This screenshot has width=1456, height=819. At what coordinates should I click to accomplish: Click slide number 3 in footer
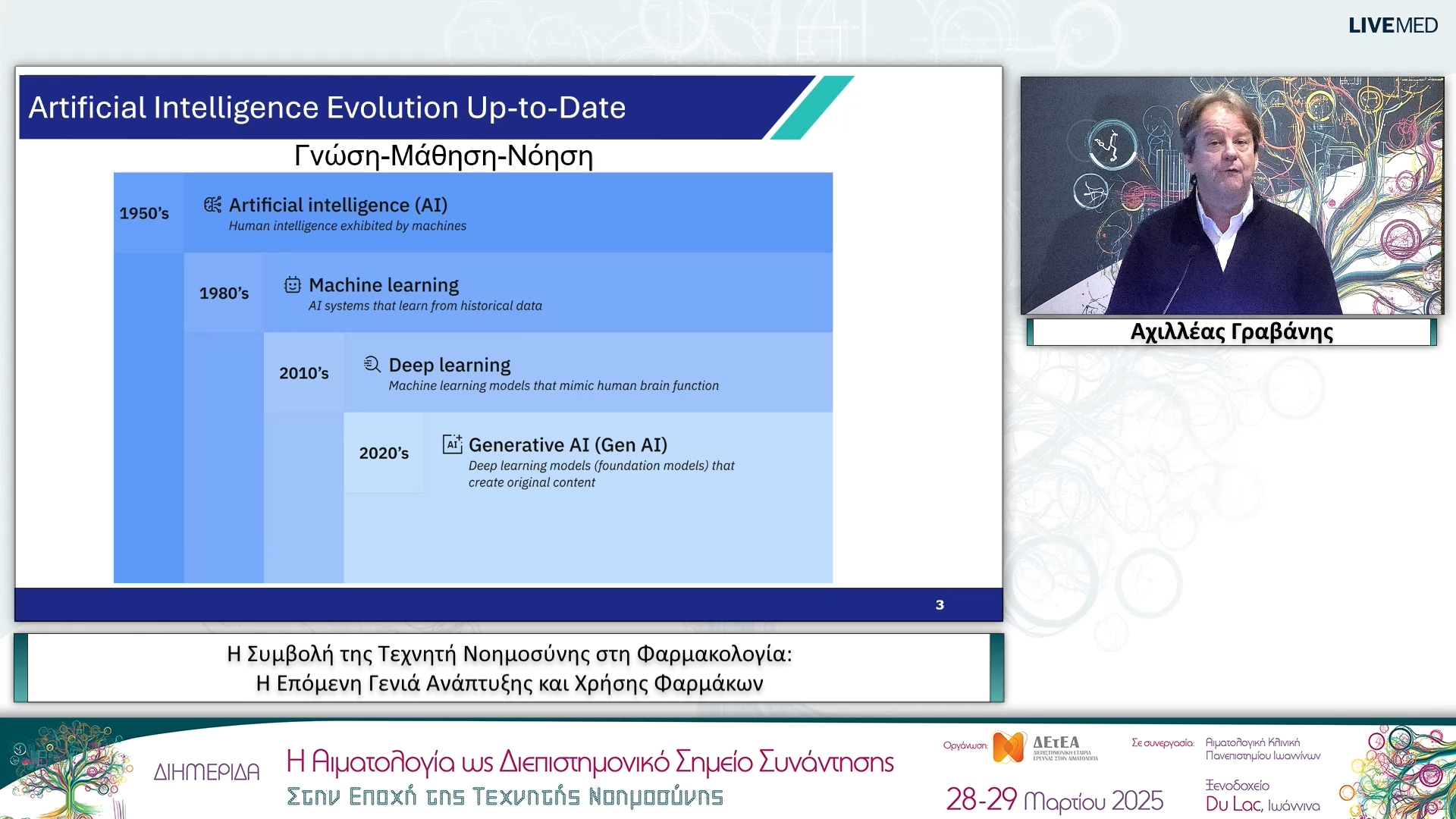pyautogui.click(x=940, y=605)
